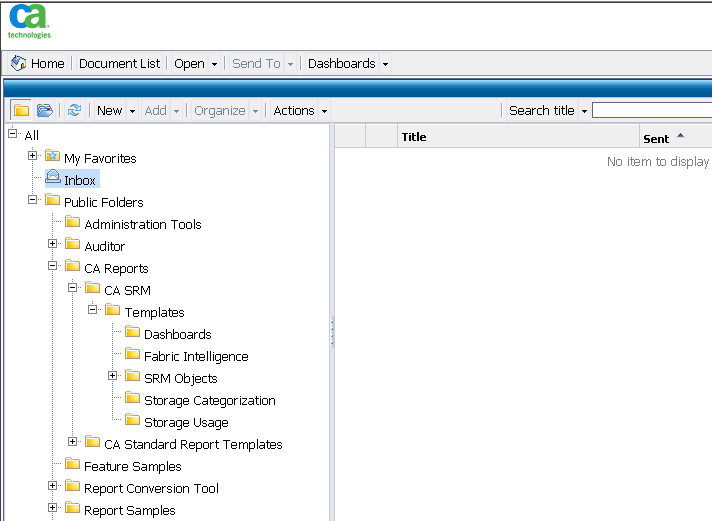Open the Dashboards dropdown menu
712x521 pixels.
[x=347, y=63]
